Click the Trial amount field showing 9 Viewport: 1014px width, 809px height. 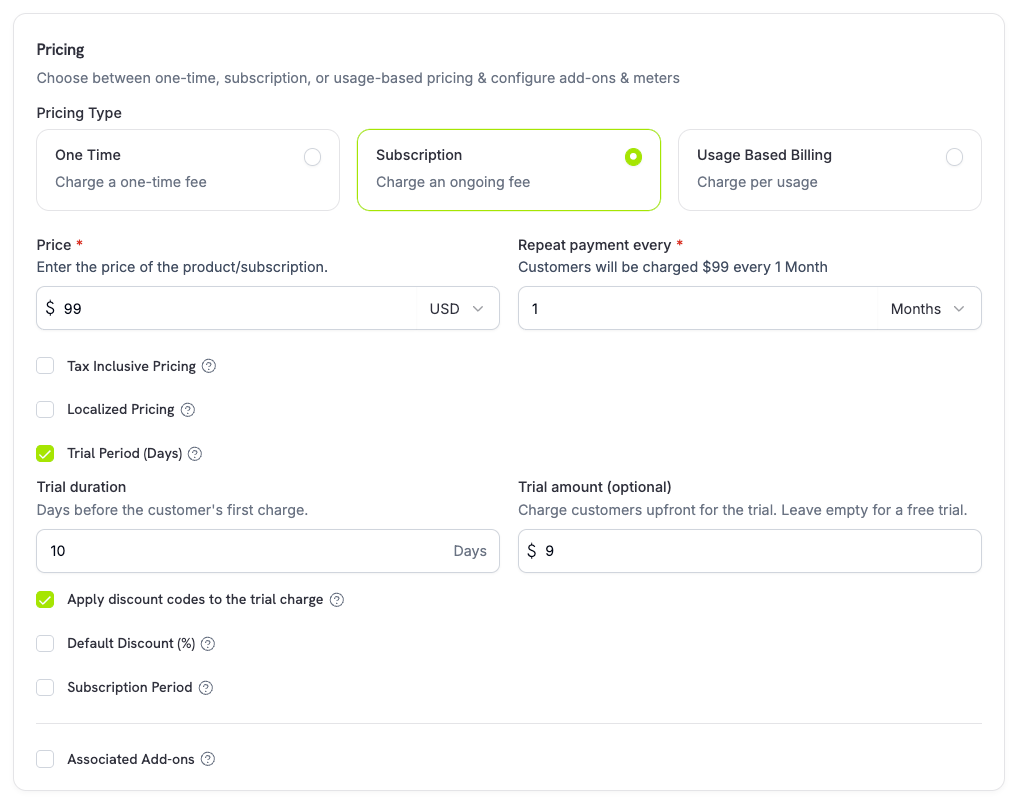coord(750,551)
